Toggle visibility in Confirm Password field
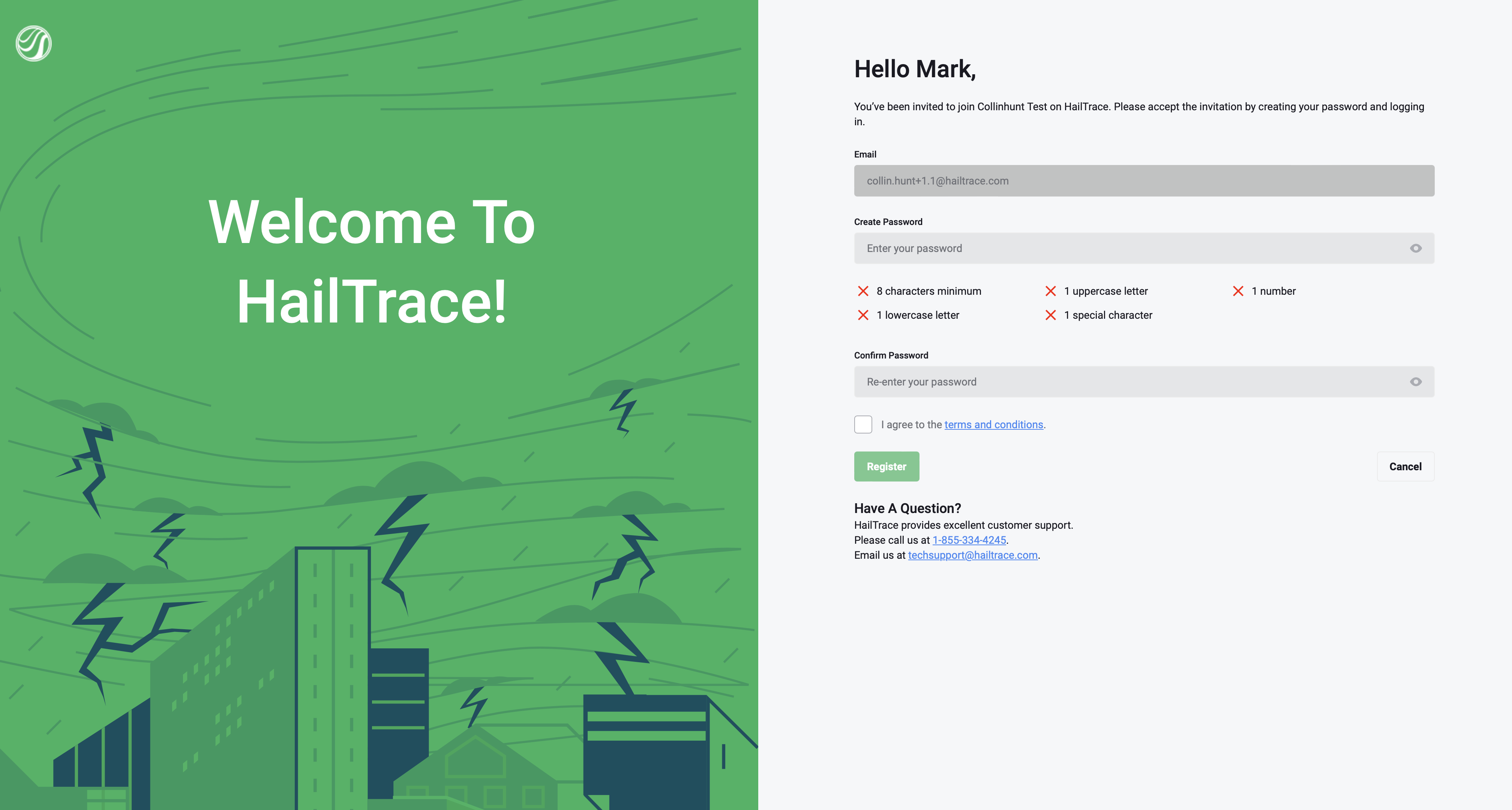The image size is (1512, 810). pyautogui.click(x=1415, y=381)
